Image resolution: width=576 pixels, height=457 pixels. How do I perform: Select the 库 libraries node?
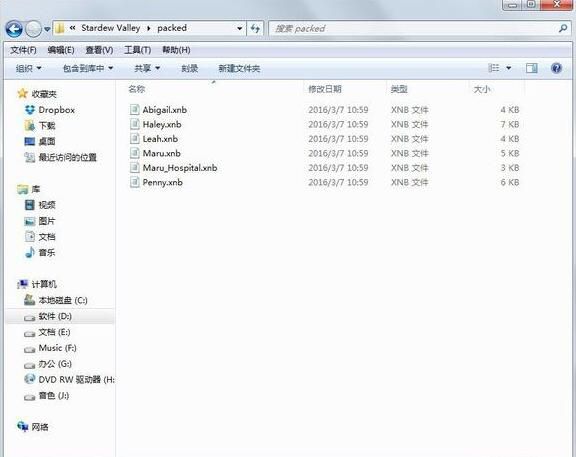[36, 189]
